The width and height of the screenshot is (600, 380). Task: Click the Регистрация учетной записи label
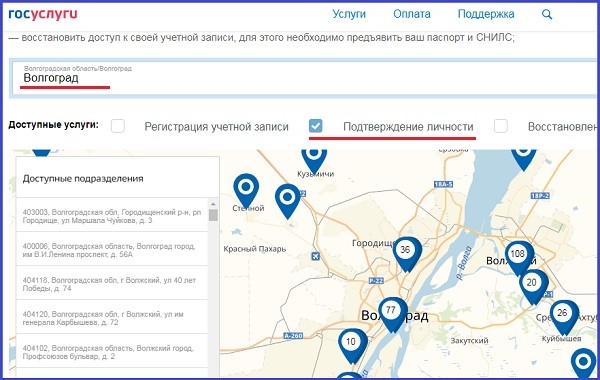click(x=216, y=127)
